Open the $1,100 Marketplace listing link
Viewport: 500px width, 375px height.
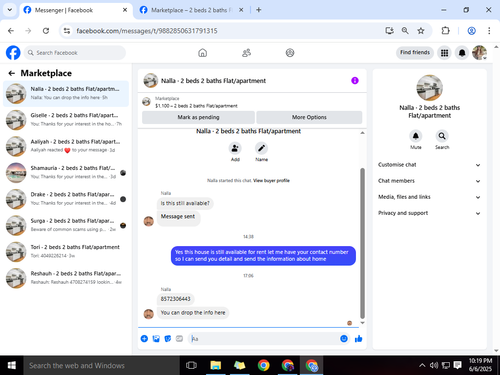pos(196,106)
